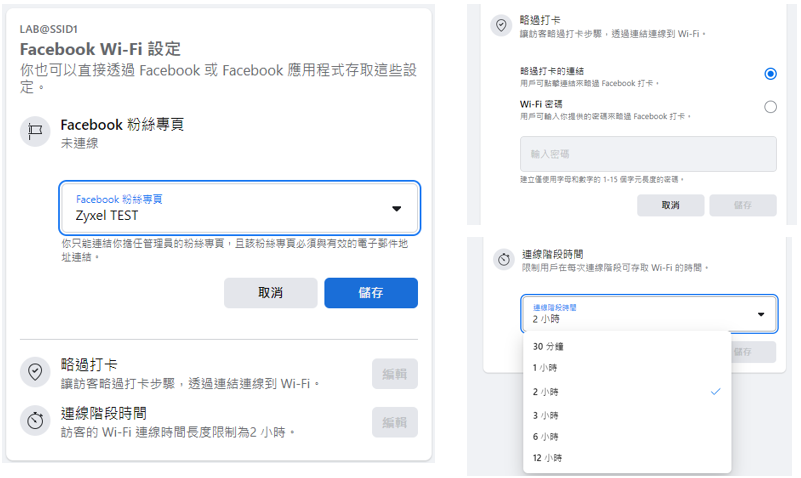
Task: Select the Wi-Fi 密碼 radio option
Action: tap(770, 107)
